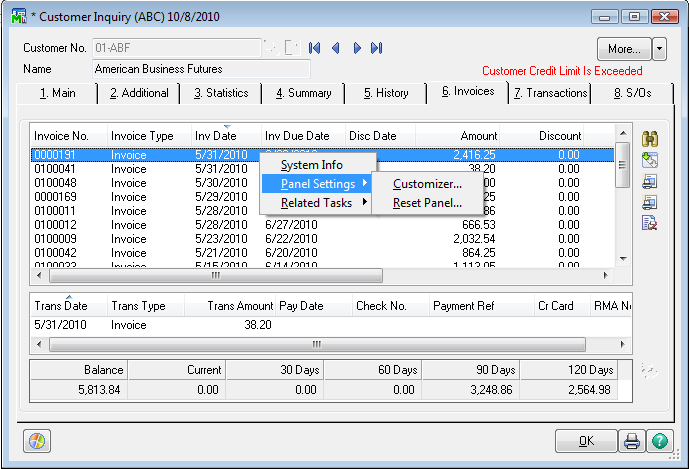Click the round Office-style button at bottom left
This screenshot has width=689, height=469.
(x=35, y=441)
